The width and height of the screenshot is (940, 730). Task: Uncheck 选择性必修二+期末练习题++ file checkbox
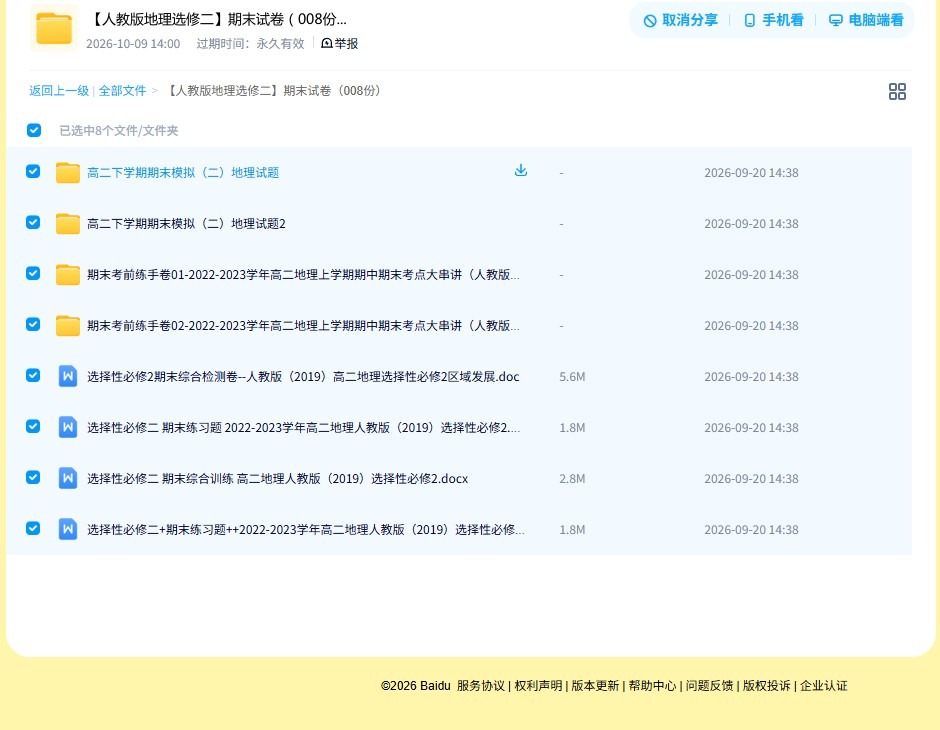pyautogui.click(x=33, y=528)
